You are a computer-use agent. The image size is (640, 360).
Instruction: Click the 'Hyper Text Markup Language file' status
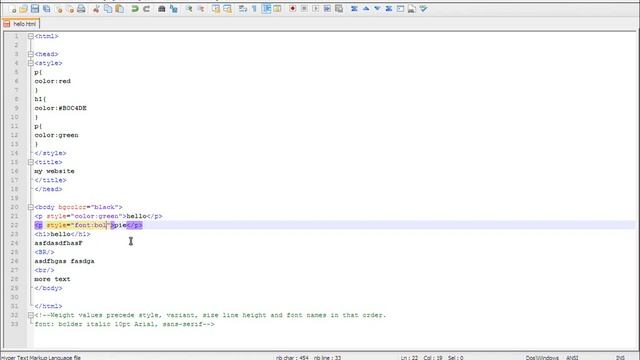[x=40, y=358]
